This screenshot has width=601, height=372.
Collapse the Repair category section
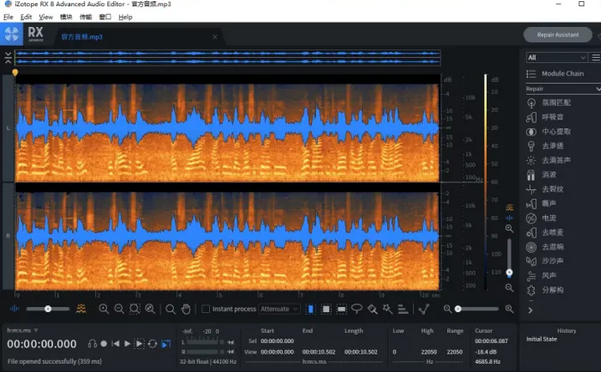pyautogui.click(x=563, y=89)
